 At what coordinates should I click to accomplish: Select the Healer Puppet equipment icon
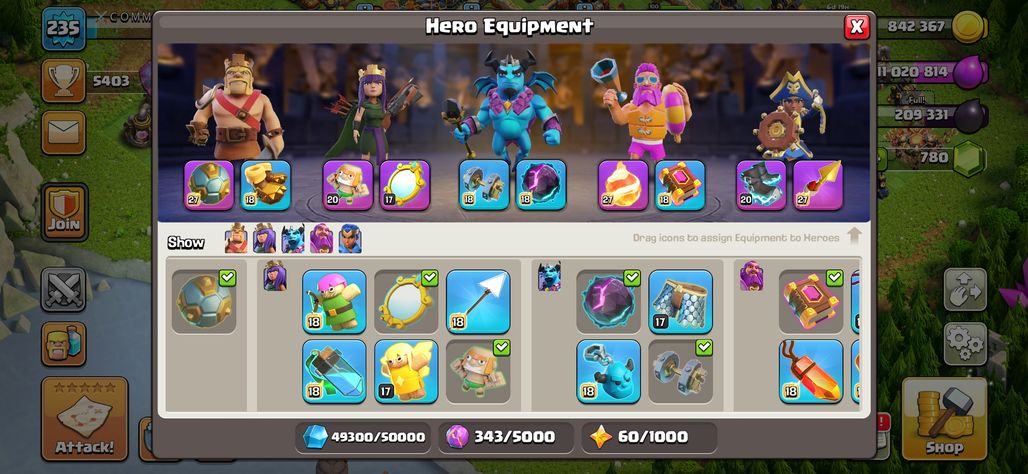point(406,371)
